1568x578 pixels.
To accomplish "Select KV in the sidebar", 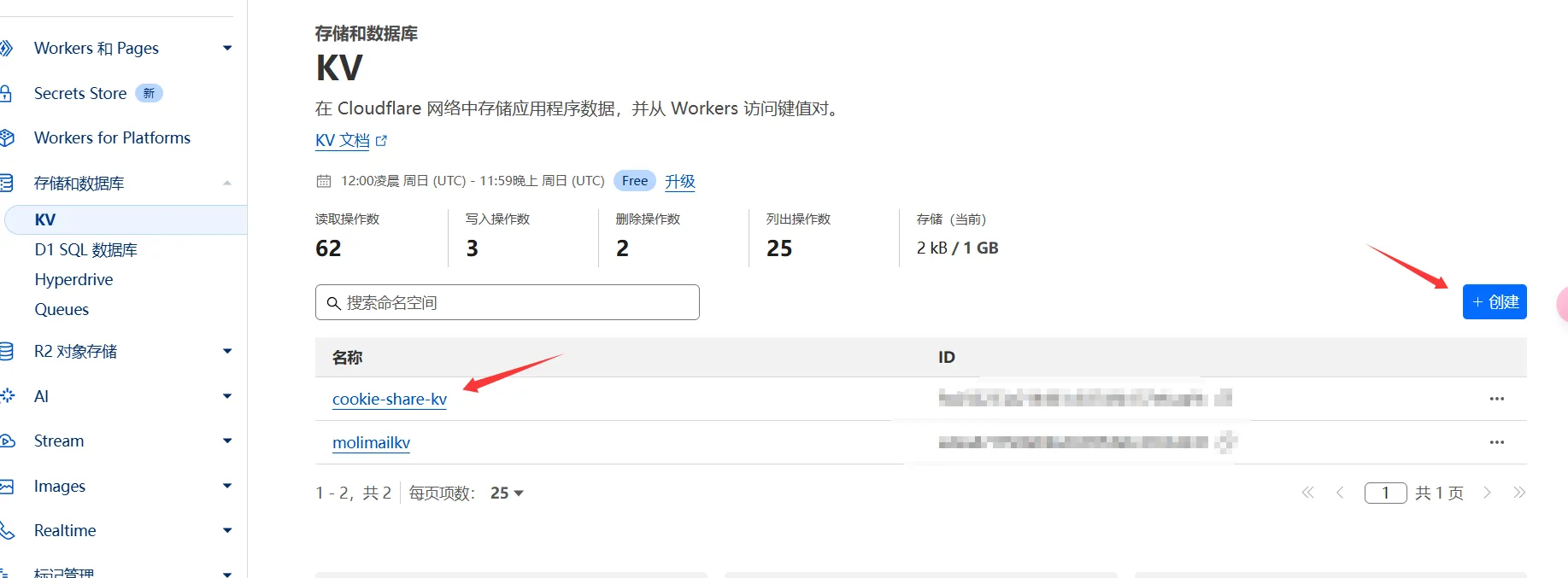I will (x=126, y=219).
